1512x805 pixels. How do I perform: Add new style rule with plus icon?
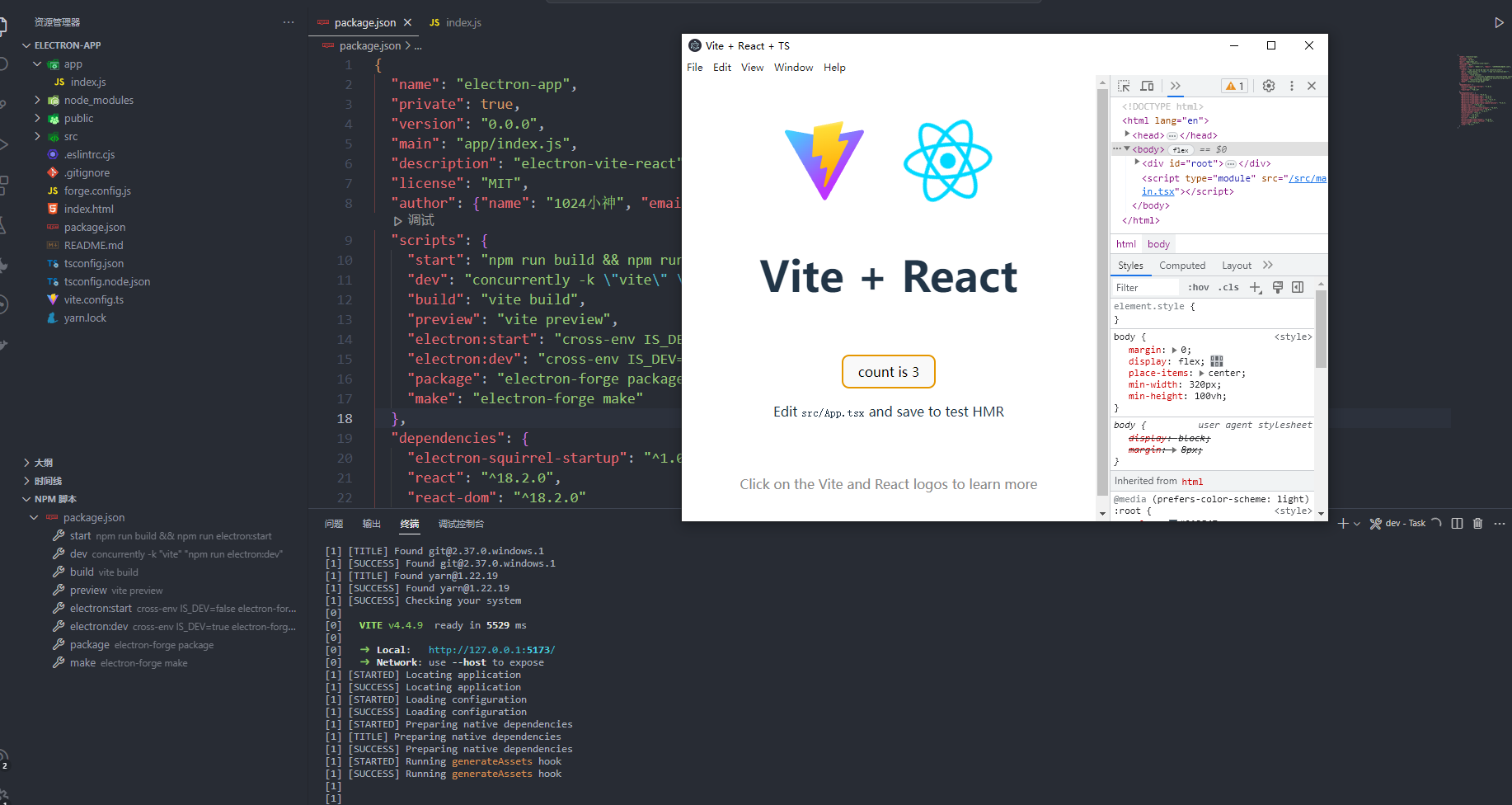pyautogui.click(x=1255, y=287)
